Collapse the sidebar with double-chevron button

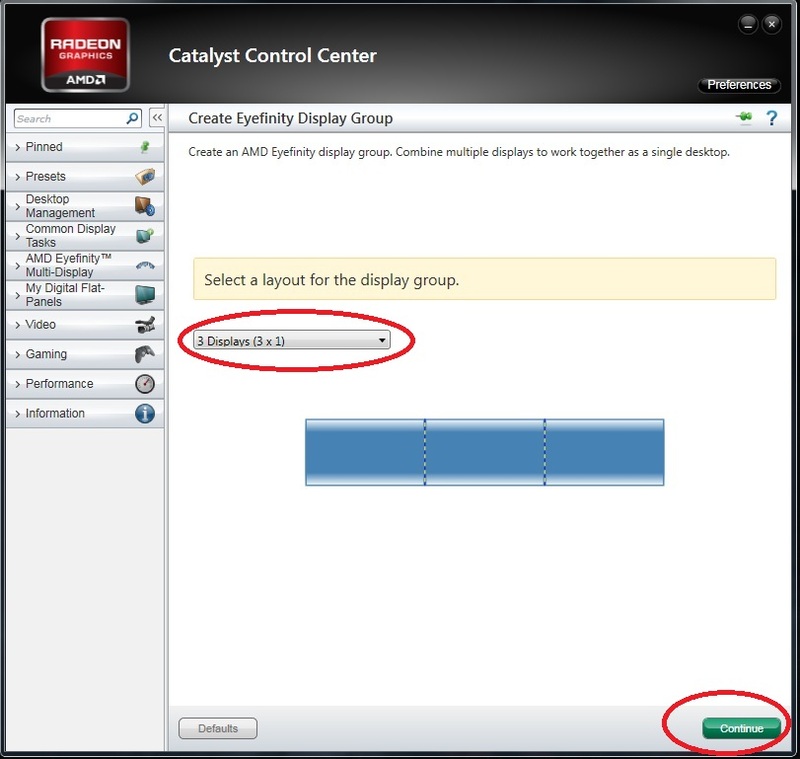point(157,118)
